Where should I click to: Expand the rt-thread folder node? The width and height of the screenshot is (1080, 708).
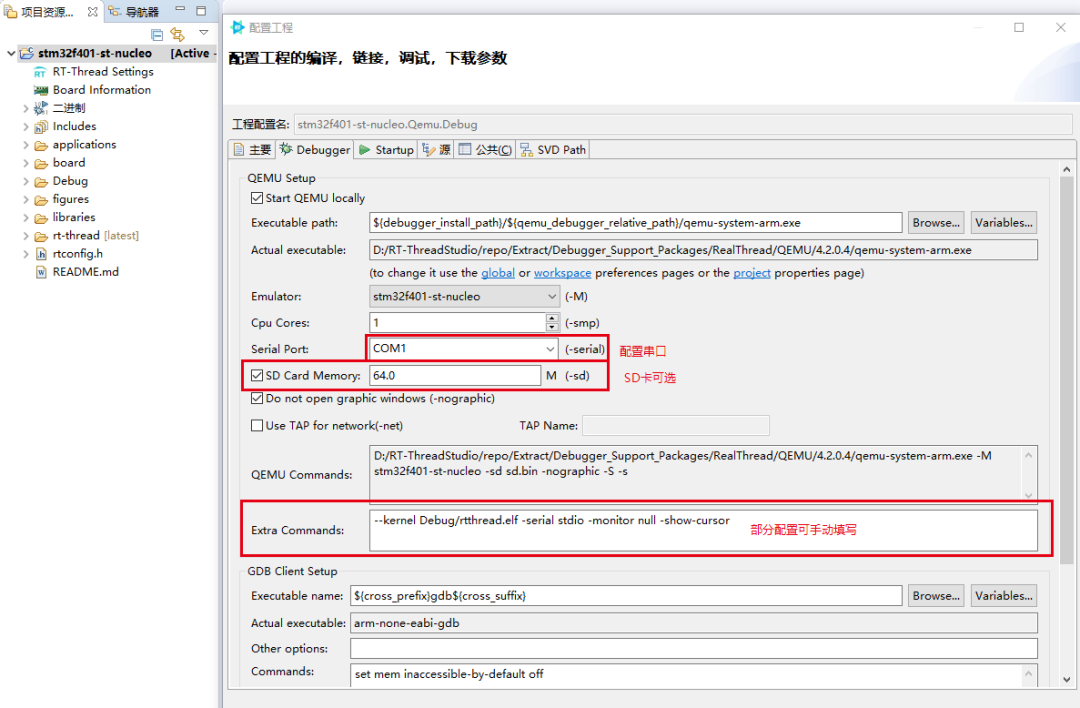25,236
